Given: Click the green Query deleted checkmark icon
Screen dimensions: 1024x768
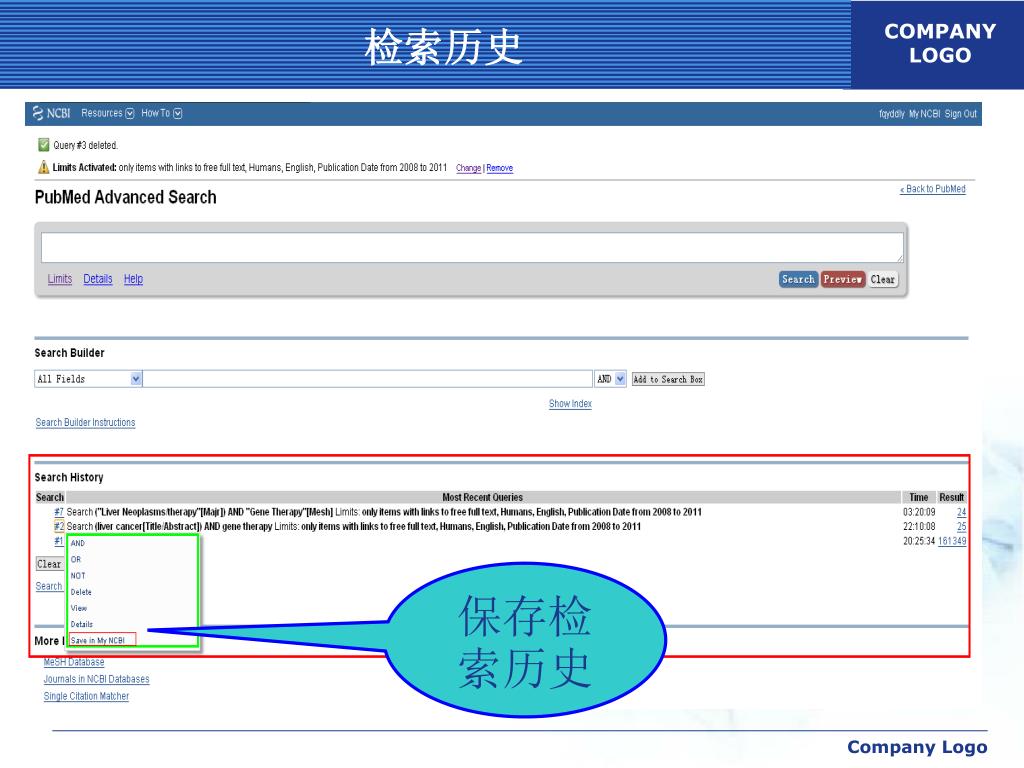Looking at the screenshot, I should (x=44, y=144).
